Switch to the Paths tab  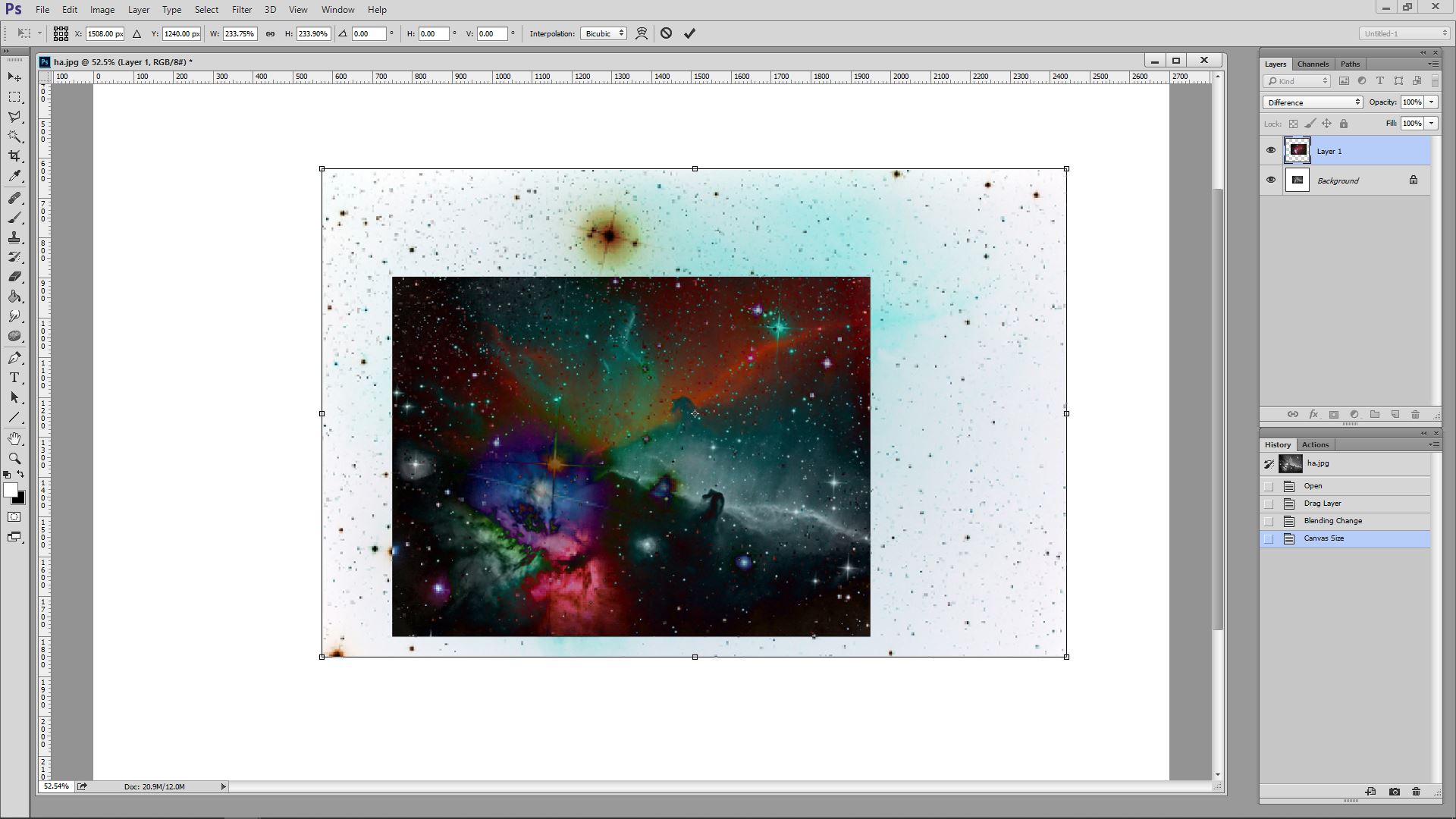pyautogui.click(x=1351, y=64)
